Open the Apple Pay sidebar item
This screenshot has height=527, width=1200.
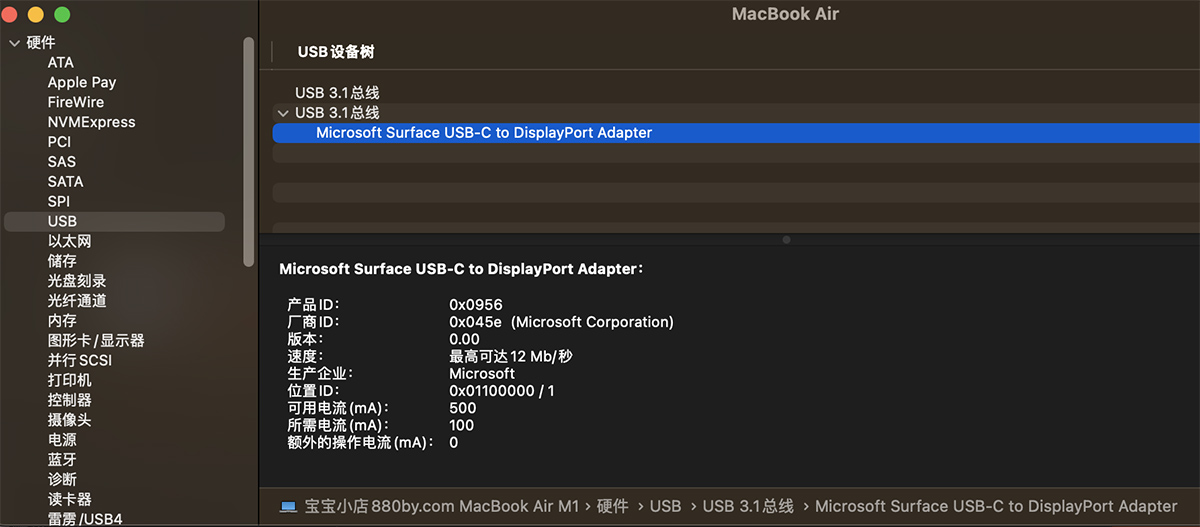tap(82, 82)
